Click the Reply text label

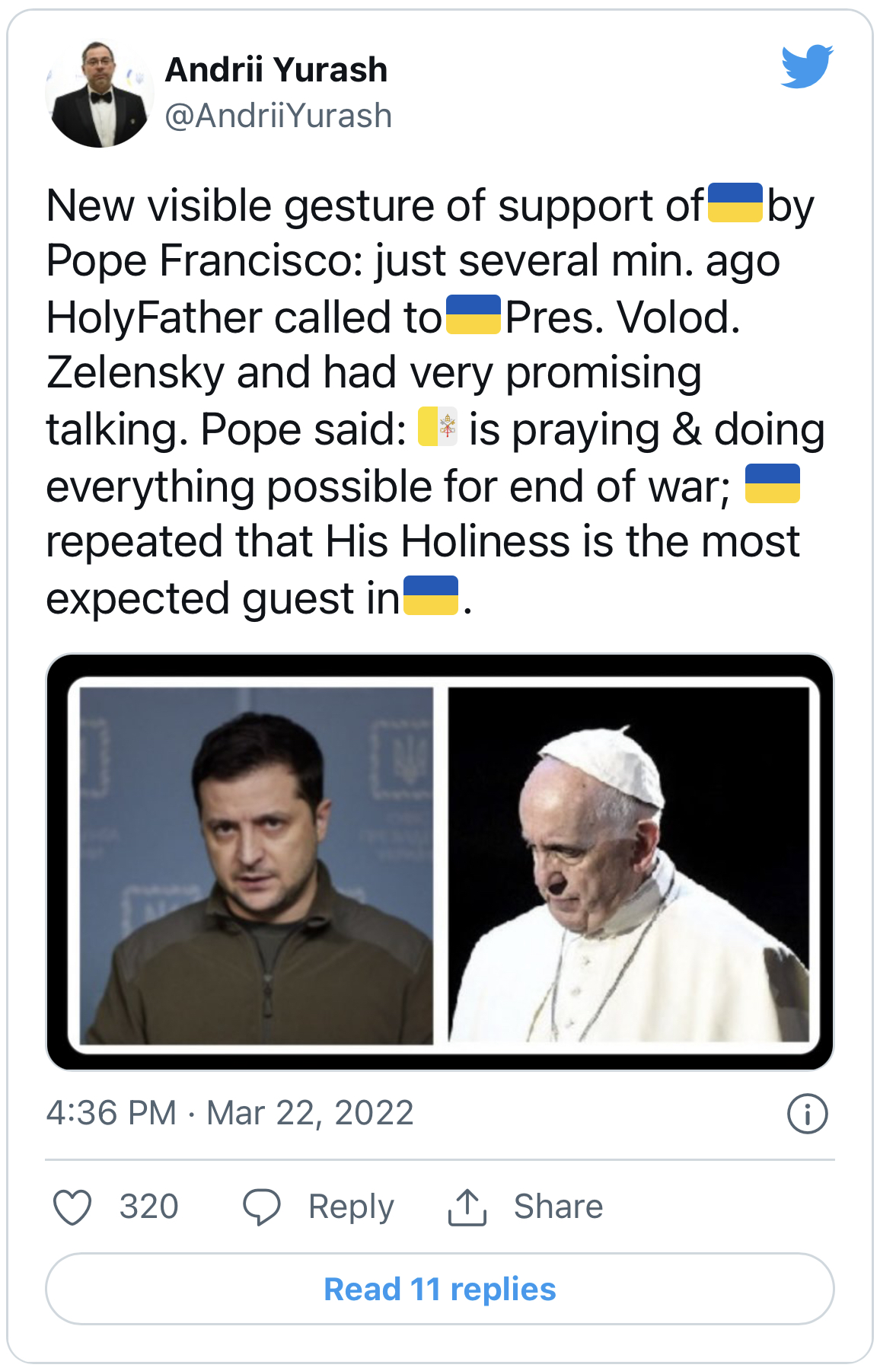click(351, 1207)
